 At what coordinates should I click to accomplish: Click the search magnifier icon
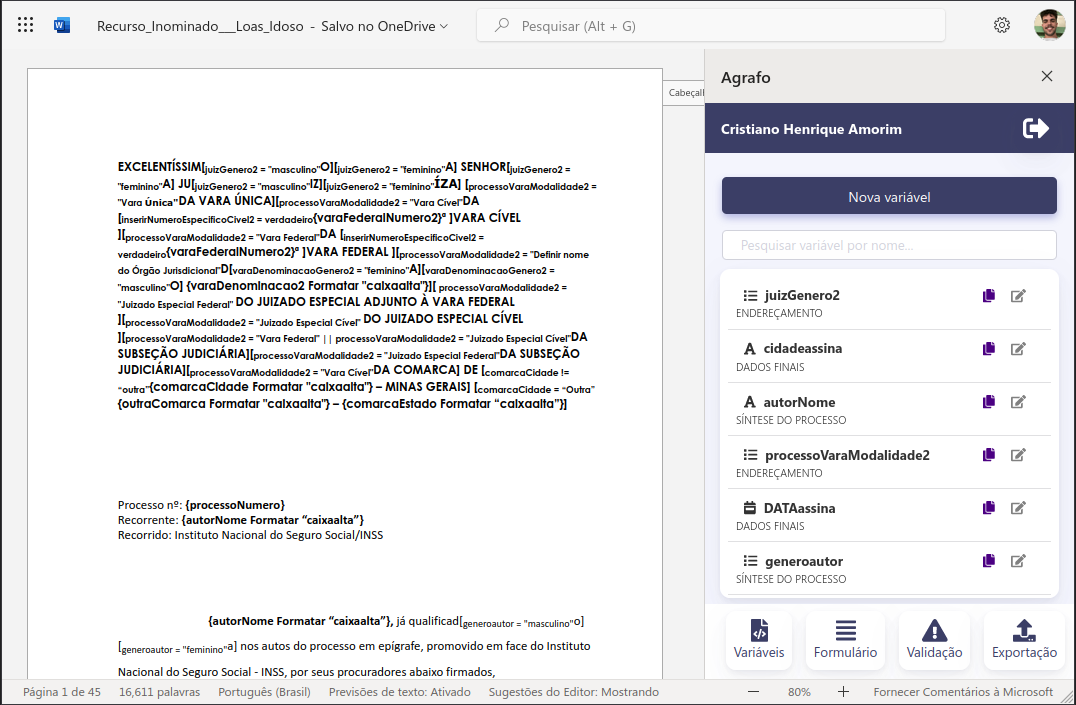[x=502, y=25]
